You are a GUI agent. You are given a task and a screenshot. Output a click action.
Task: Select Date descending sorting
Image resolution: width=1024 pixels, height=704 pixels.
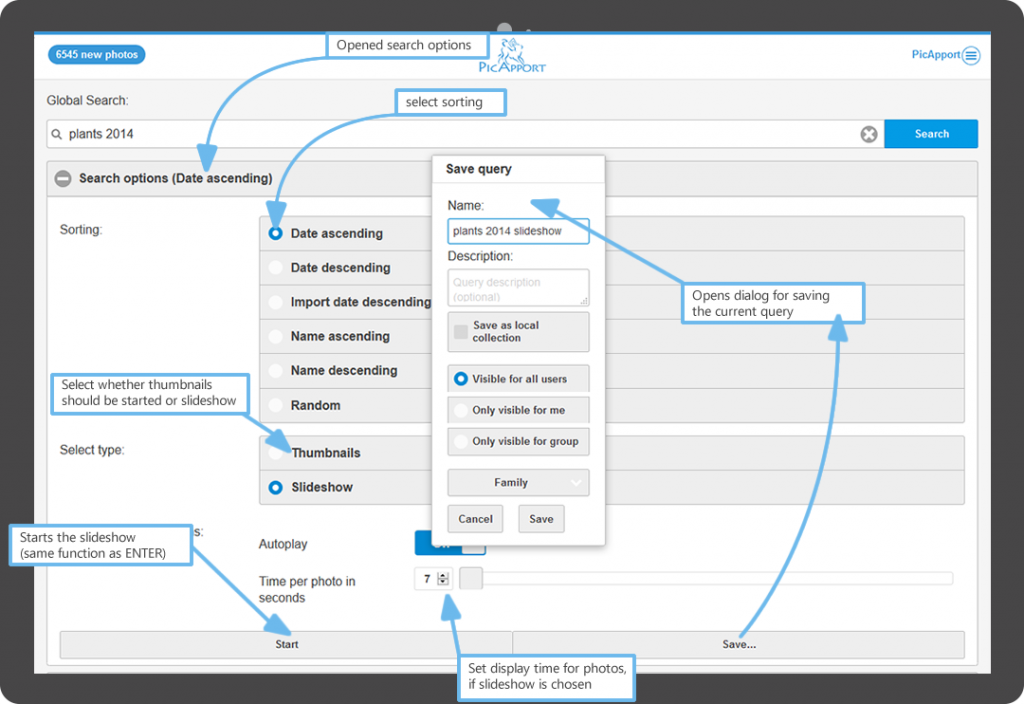coord(276,268)
